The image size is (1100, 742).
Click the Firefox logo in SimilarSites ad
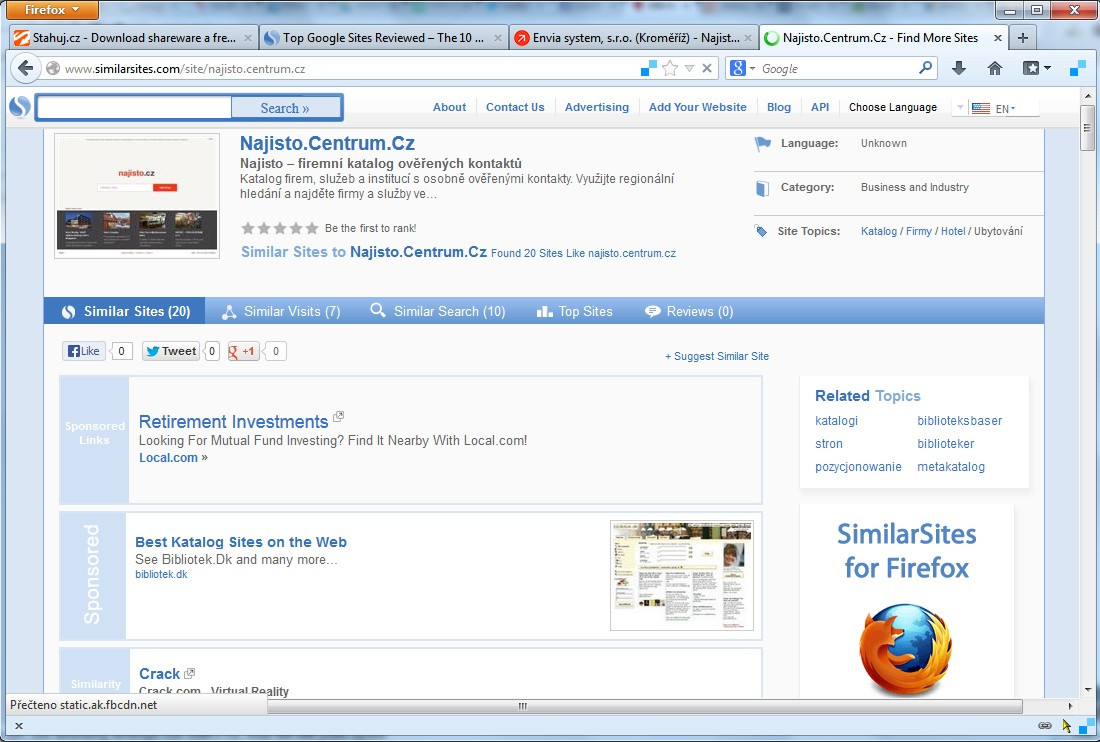[x=906, y=650]
